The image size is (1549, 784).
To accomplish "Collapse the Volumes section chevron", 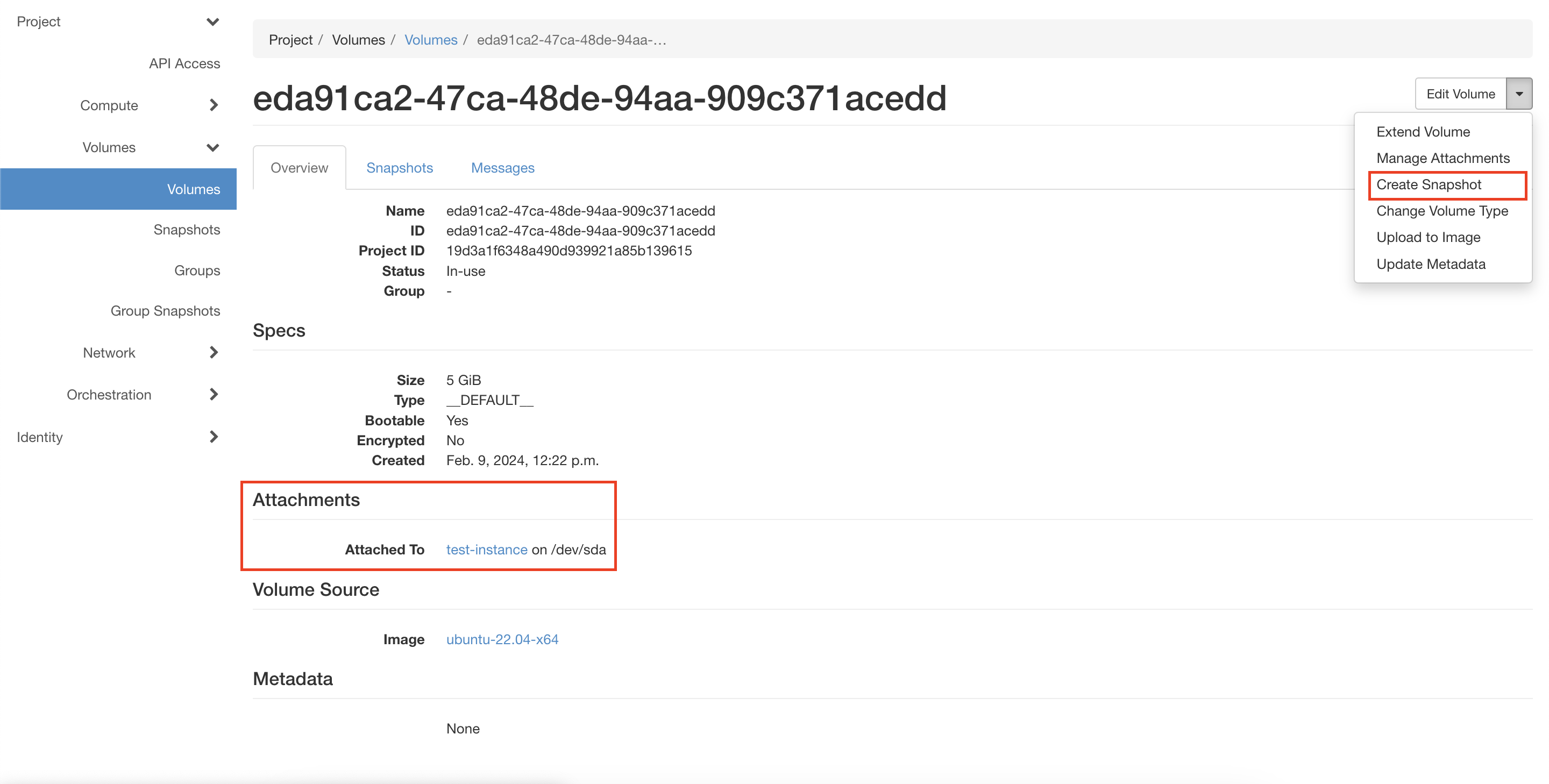I will (212, 147).
